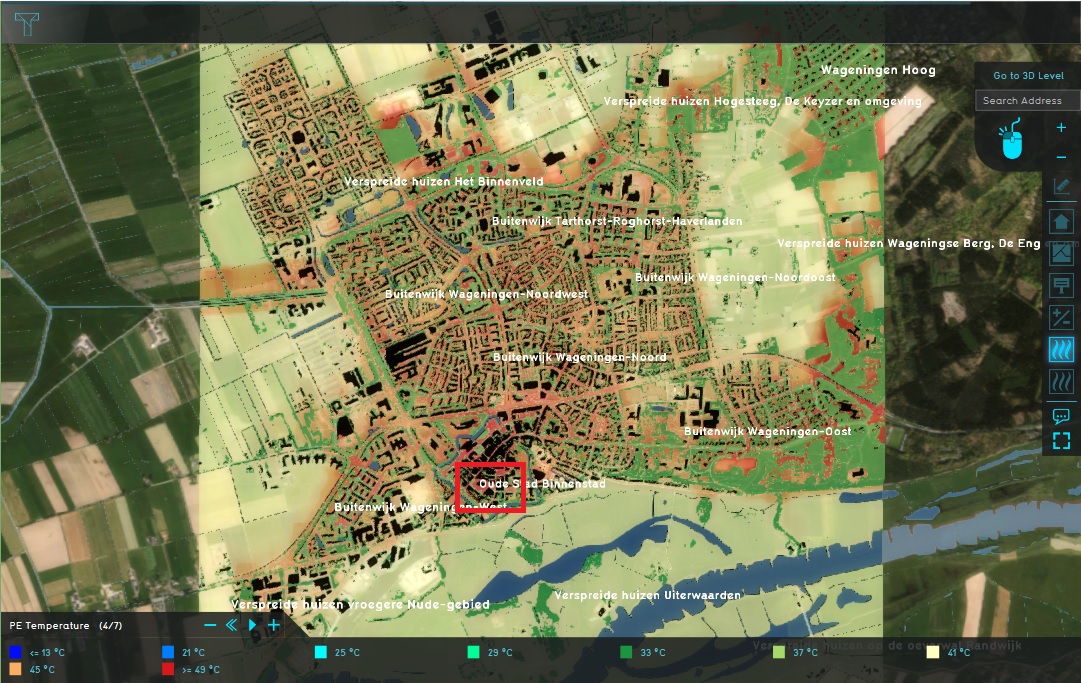Rewind PE Temperature to first timeframe
The image size is (1081, 683).
(x=231, y=625)
